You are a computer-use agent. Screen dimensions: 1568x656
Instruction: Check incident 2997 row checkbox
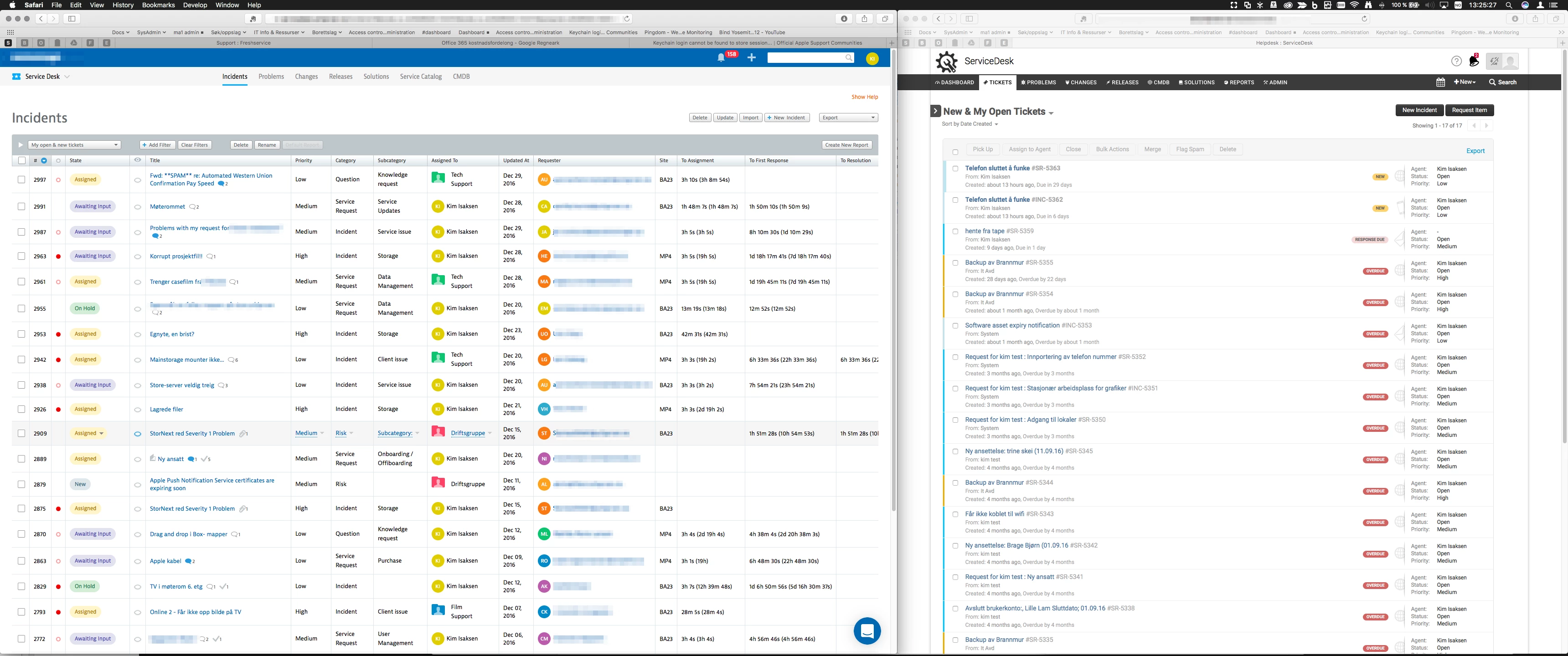tap(21, 179)
